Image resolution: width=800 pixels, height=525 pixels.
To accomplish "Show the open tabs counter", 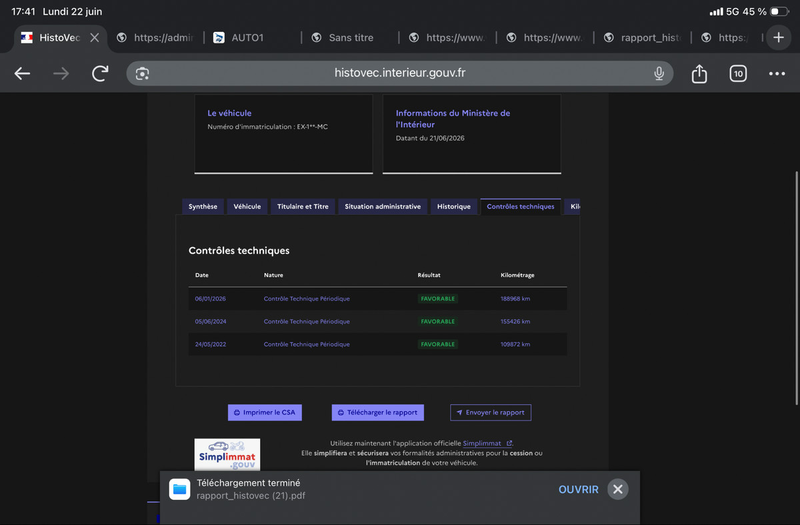I will click(738, 74).
